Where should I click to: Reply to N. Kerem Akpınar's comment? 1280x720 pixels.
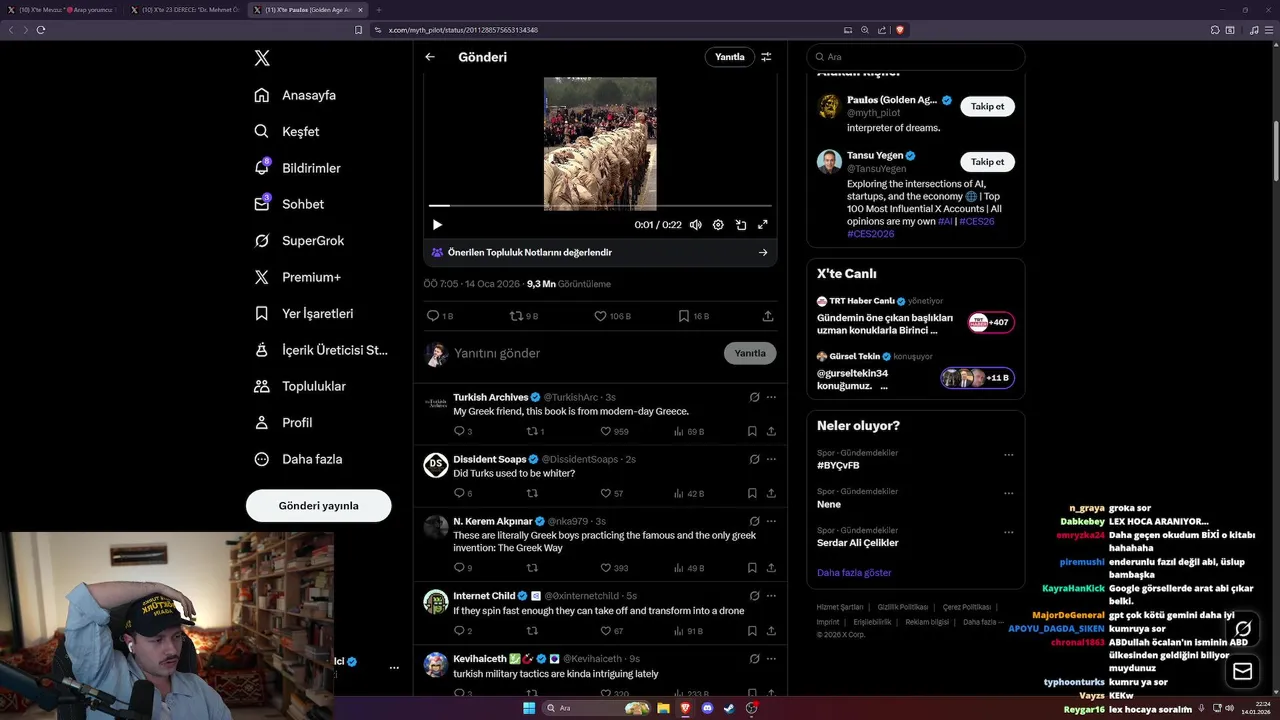[459, 568]
